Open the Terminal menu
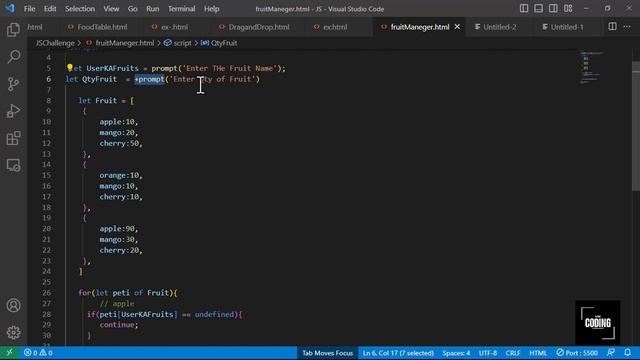The width and height of the screenshot is (640, 360). coord(182,9)
